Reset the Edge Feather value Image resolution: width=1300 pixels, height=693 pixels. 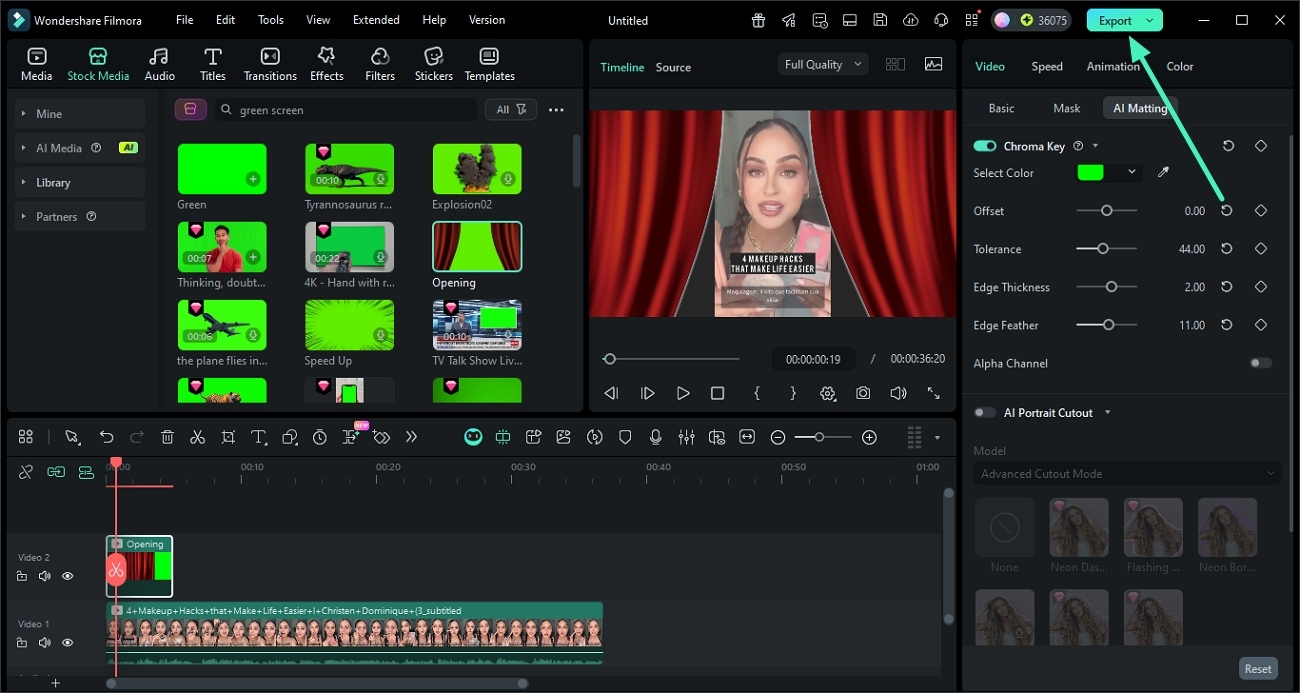tap(1227, 325)
